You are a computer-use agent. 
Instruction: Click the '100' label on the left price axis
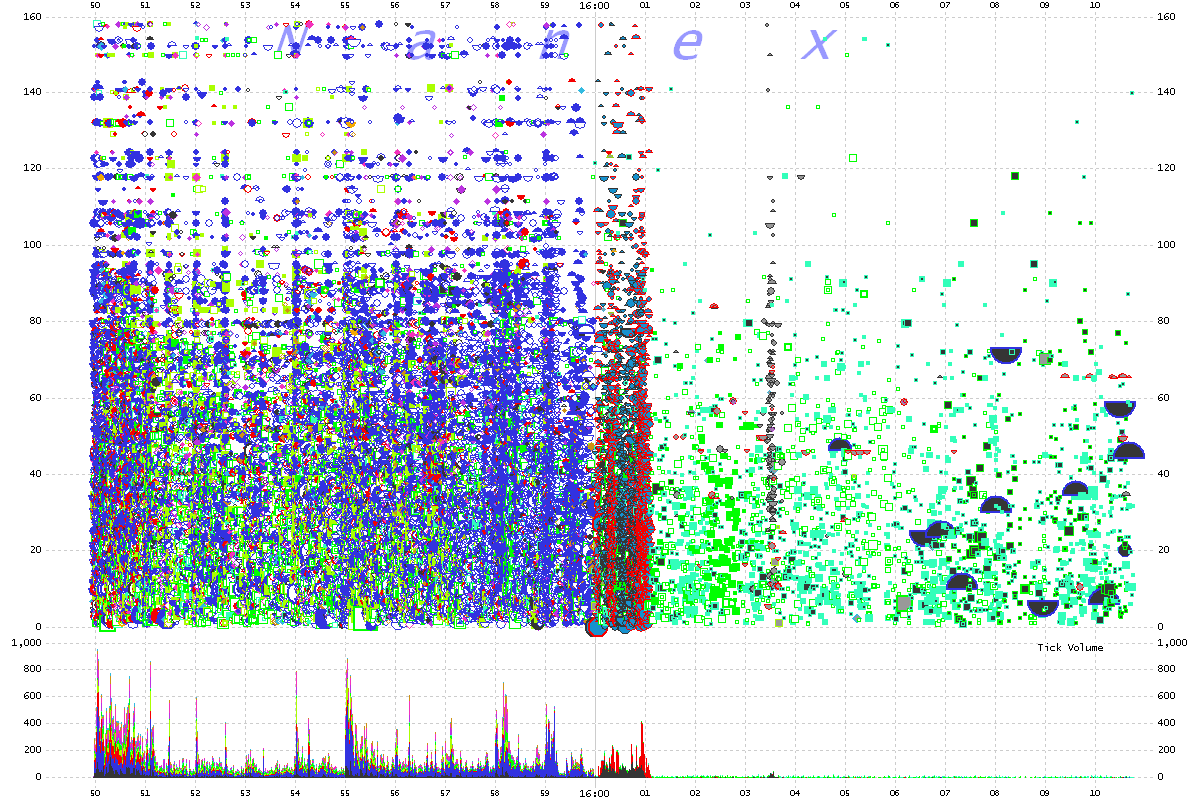pyautogui.click(x=32, y=245)
